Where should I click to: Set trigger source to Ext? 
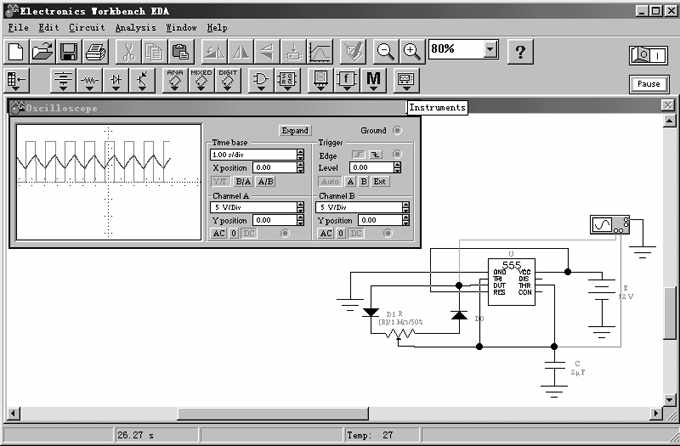(x=380, y=182)
